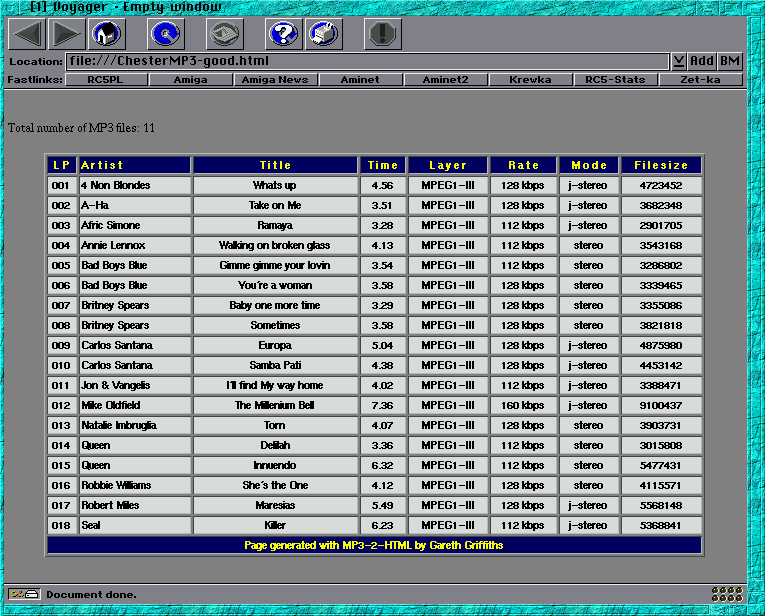Click the status bar connection icon
The image size is (765, 616).
click(x=24, y=594)
